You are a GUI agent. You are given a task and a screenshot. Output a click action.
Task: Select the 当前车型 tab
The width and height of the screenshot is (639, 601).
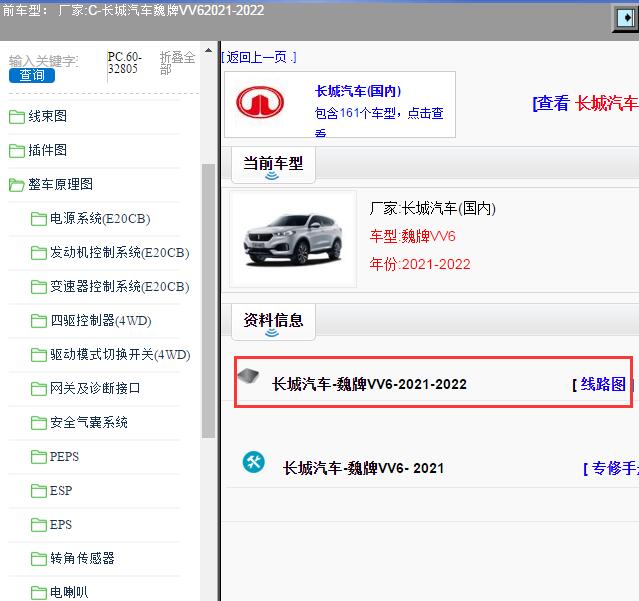pyautogui.click(x=273, y=165)
